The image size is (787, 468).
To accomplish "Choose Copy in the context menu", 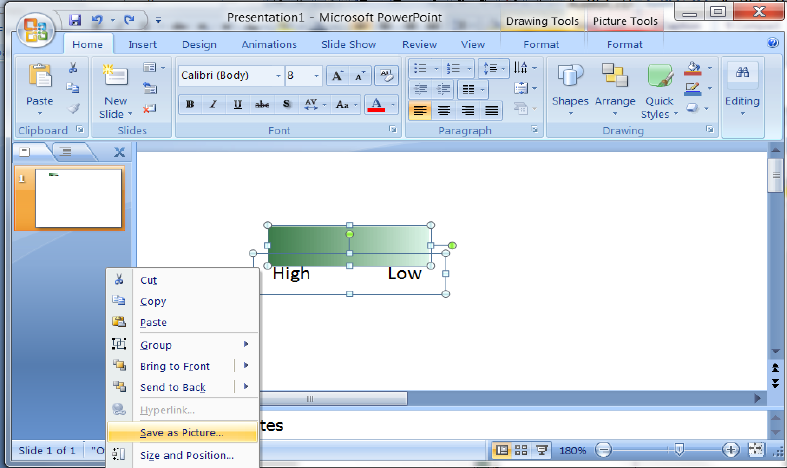I will 182,301.
